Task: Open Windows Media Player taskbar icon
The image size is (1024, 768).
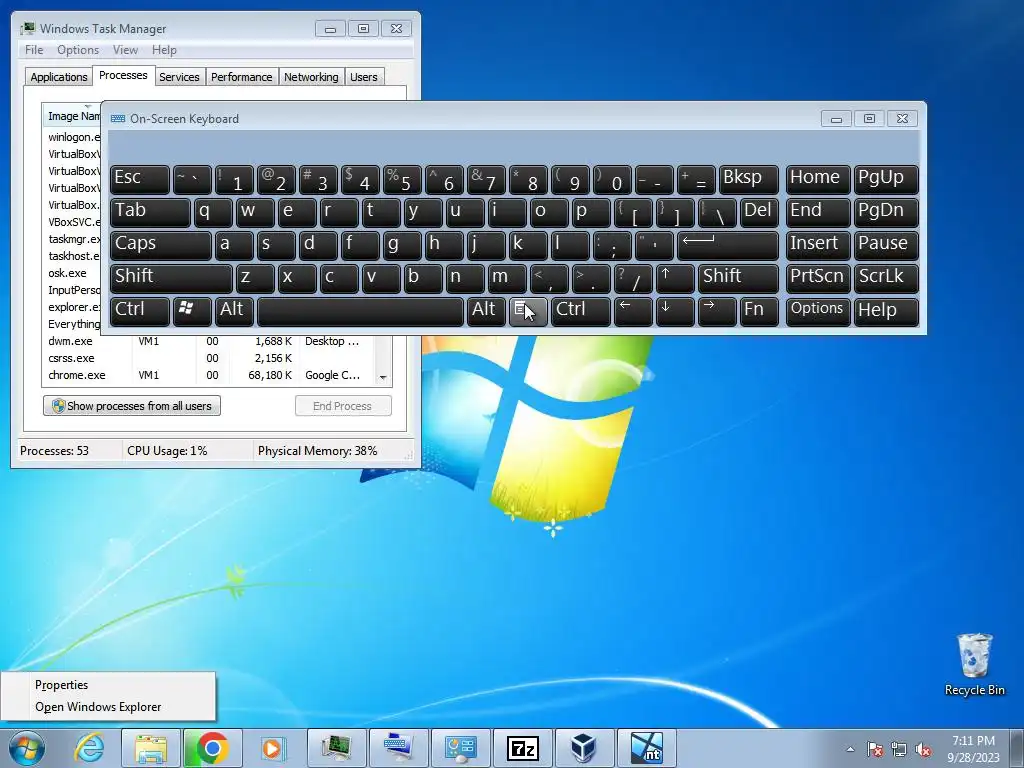Action: (274, 748)
